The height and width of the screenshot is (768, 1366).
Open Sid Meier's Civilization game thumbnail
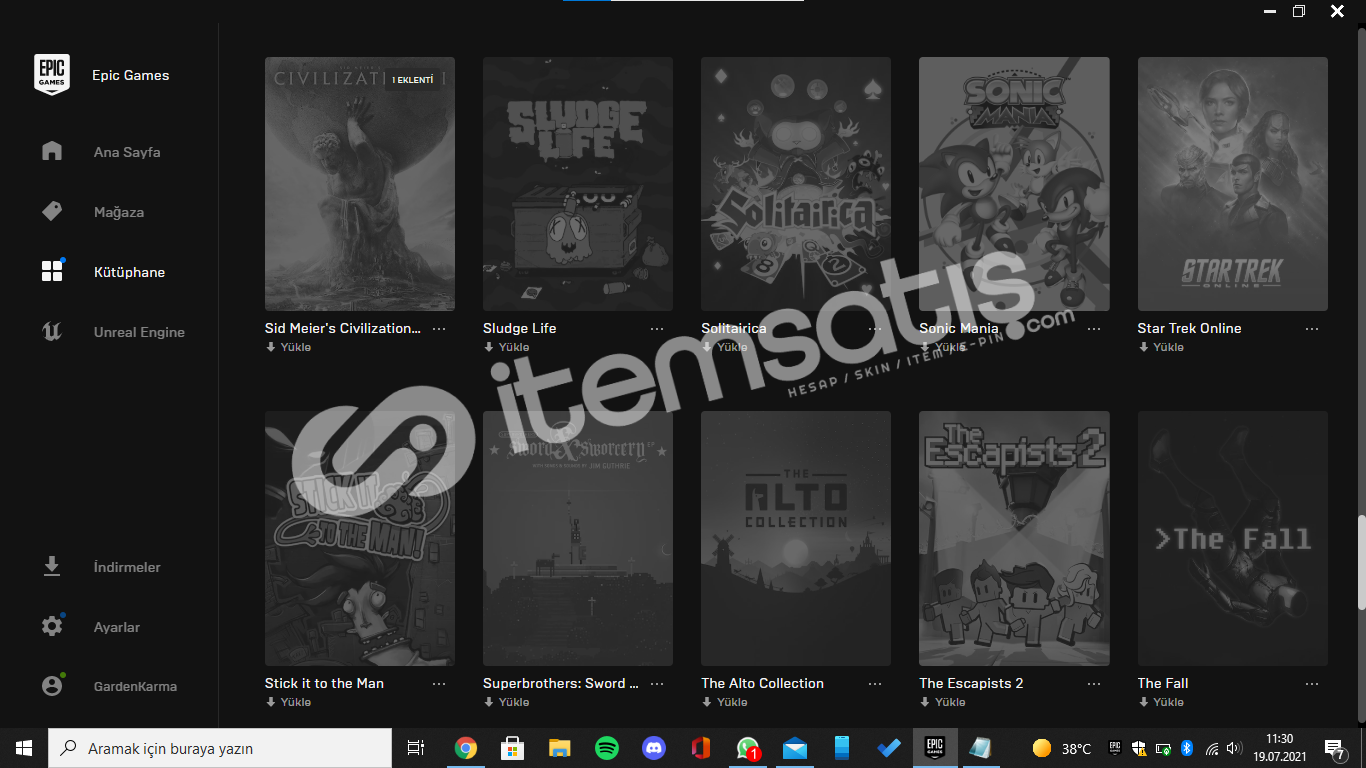360,184
